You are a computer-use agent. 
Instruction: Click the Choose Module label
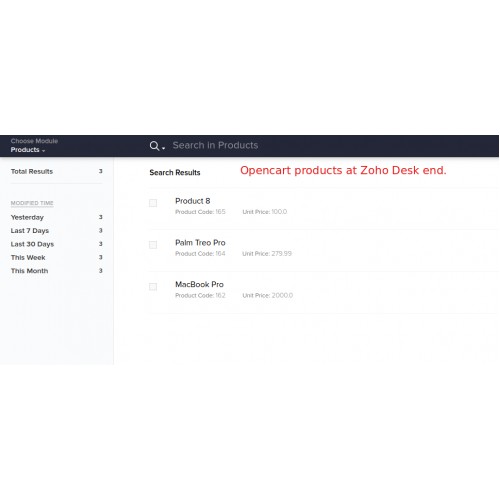pos(34,141)
